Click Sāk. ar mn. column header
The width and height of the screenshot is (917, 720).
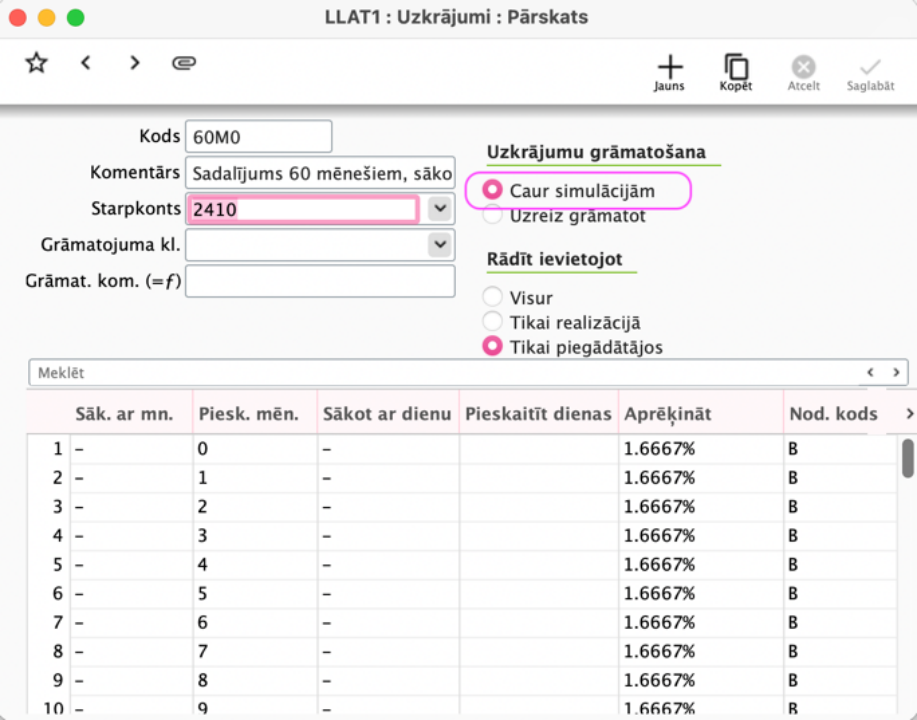(x=124, y=414)
